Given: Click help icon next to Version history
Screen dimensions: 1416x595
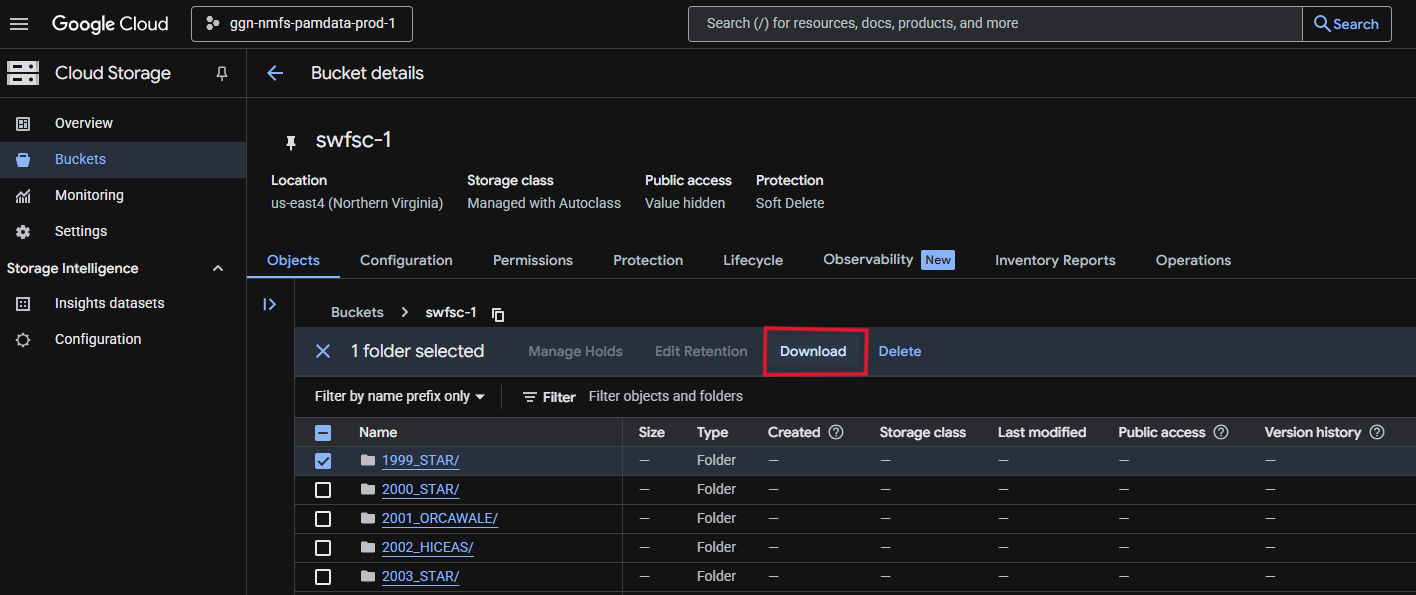Looking at the screenshot, I should [1377, 433].
